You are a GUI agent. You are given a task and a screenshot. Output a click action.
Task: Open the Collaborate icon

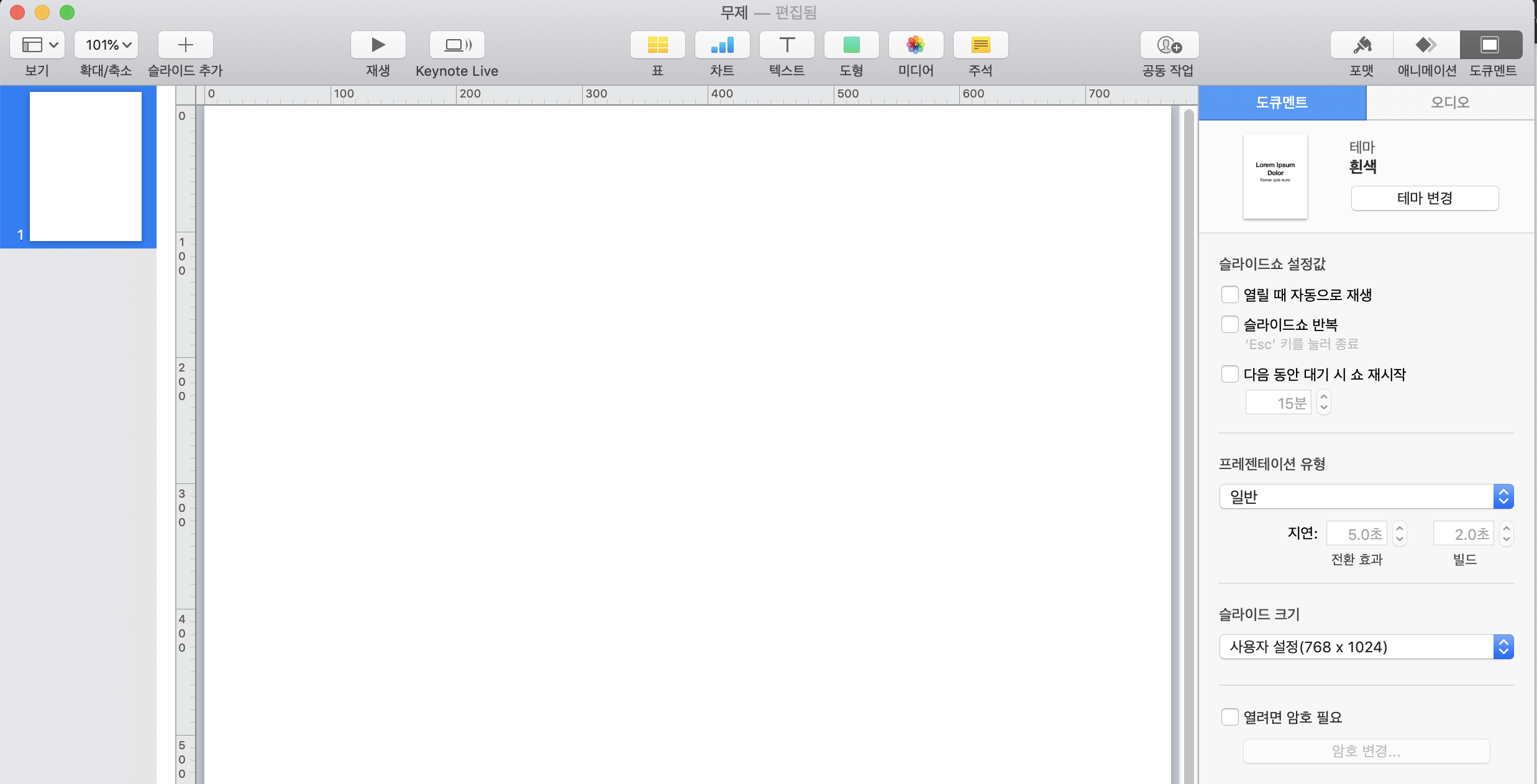(1169, 45)
